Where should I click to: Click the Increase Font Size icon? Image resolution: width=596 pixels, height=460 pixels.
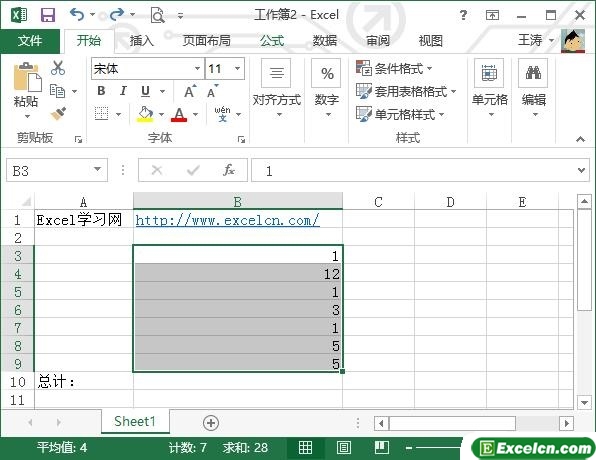[x=190, y=91]
